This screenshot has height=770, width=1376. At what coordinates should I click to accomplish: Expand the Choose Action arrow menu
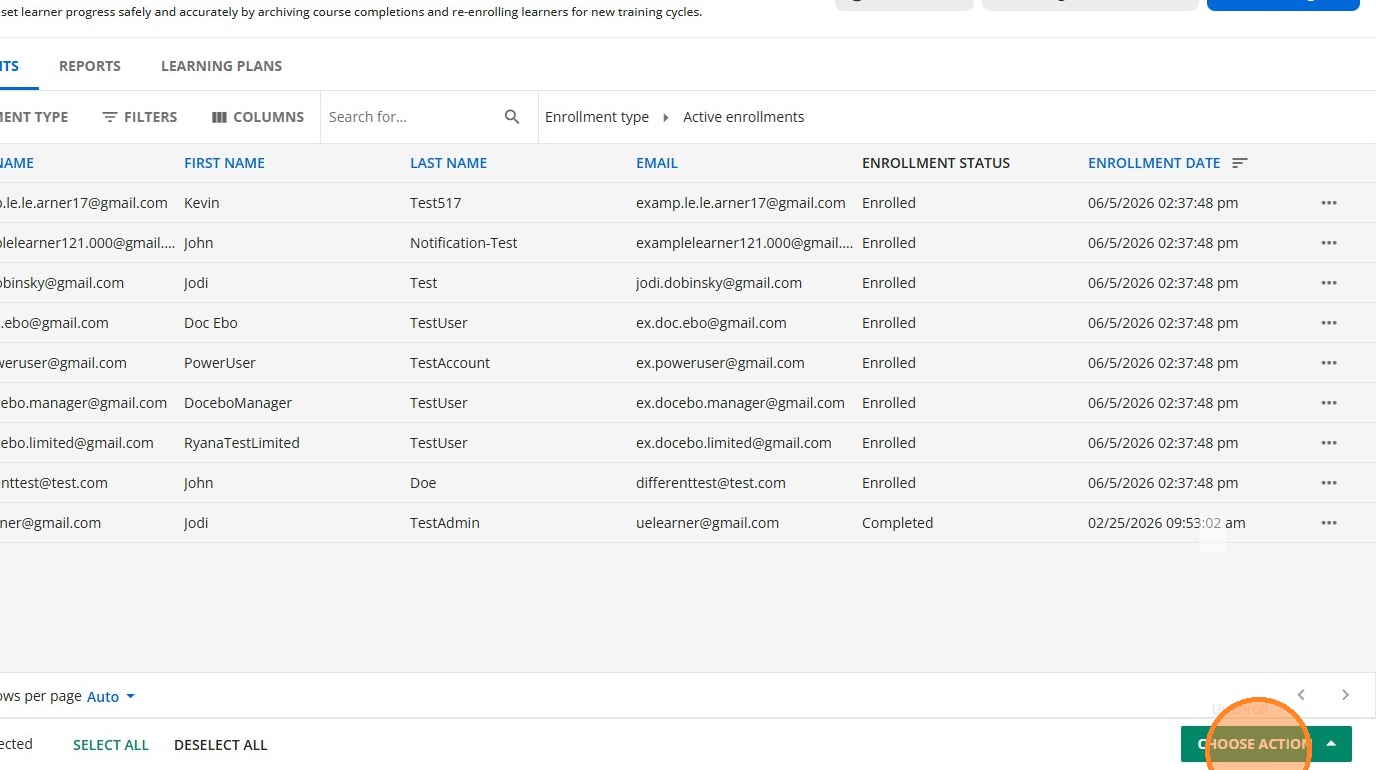pos(1331,744)
